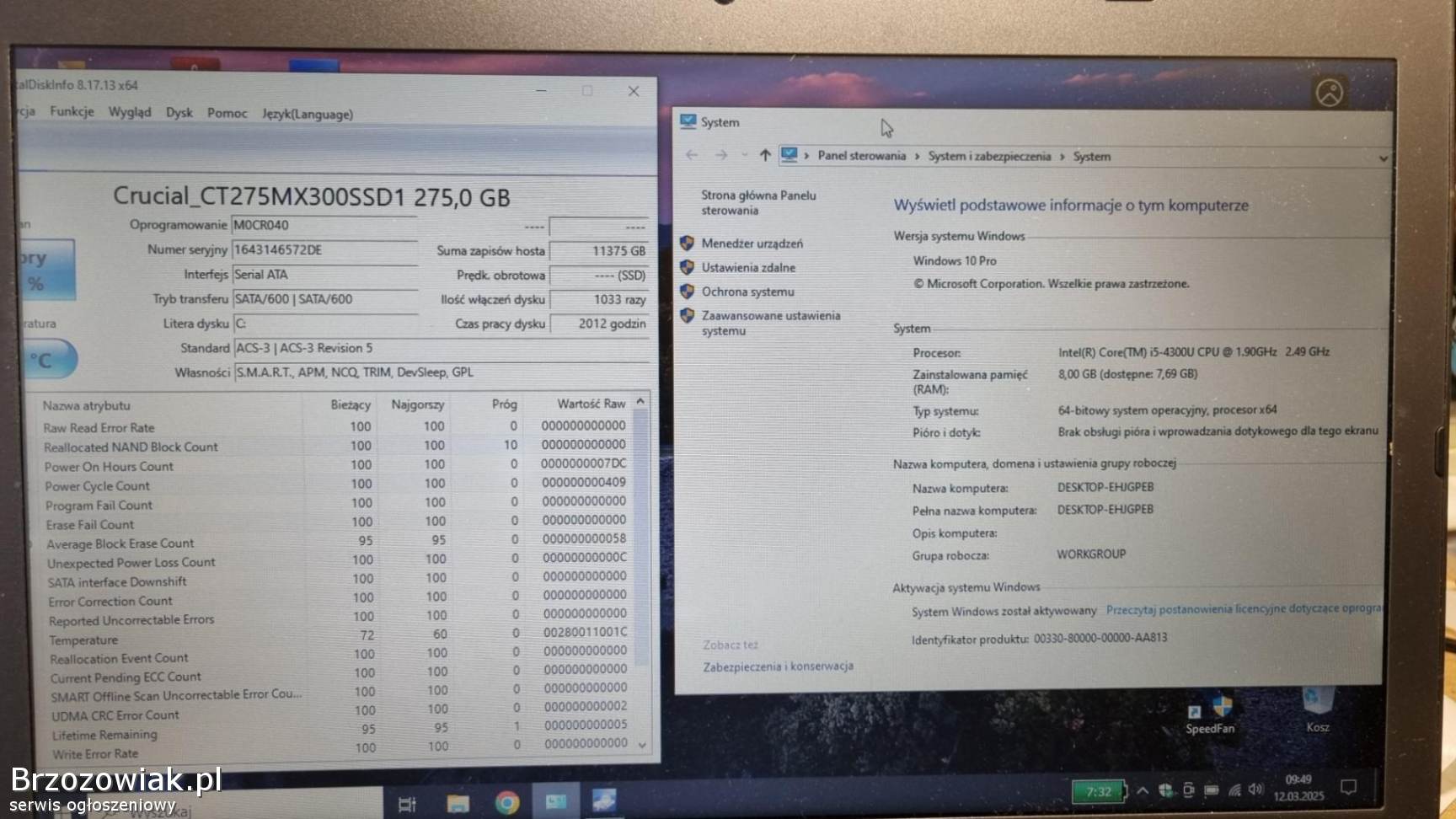
Task: Click System i zabezpieczenia breadcrumb
Action: (989, 156)
